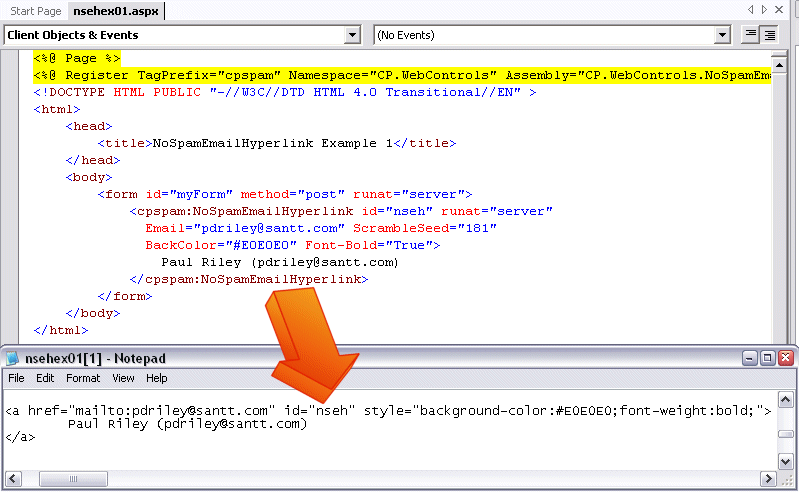Click Notepad horizontal scroll right arrow
The image size is (799, 492).
tap(768, 479)
